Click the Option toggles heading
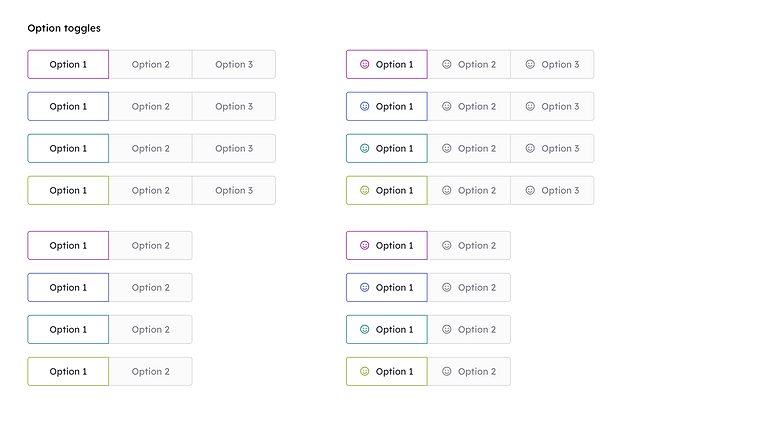Screen dimensions: 759x426 coord(64,28)
